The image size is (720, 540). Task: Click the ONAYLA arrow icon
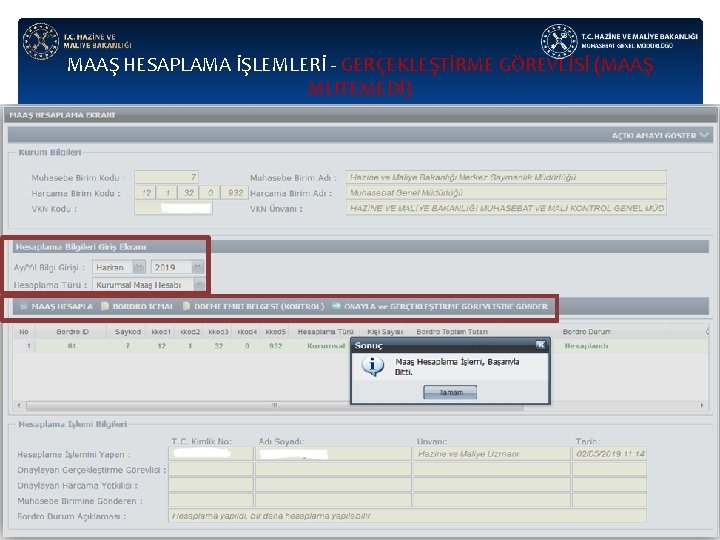click(x=336, y=306)
